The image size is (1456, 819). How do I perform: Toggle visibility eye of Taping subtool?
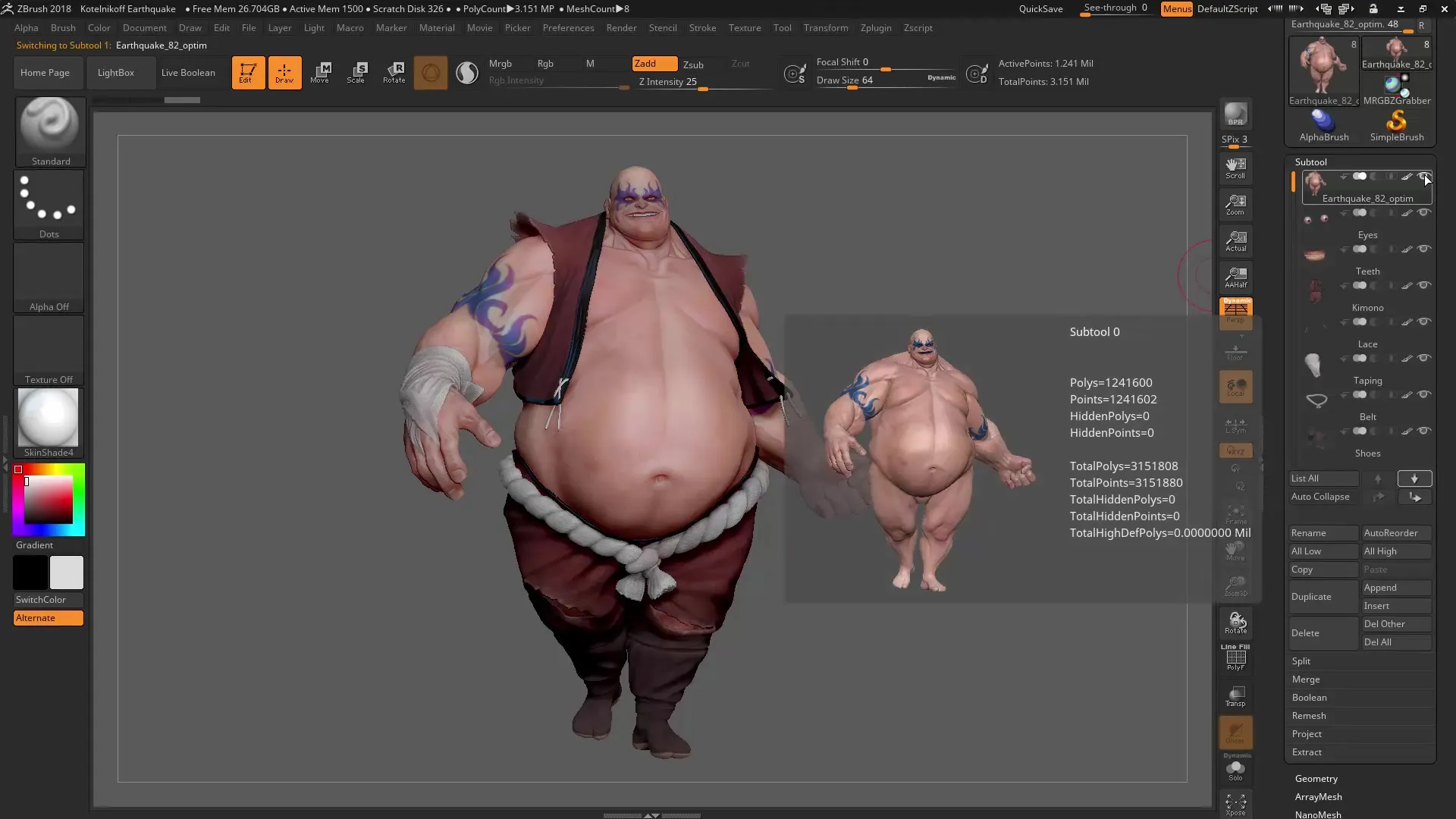pos(1424,358)
